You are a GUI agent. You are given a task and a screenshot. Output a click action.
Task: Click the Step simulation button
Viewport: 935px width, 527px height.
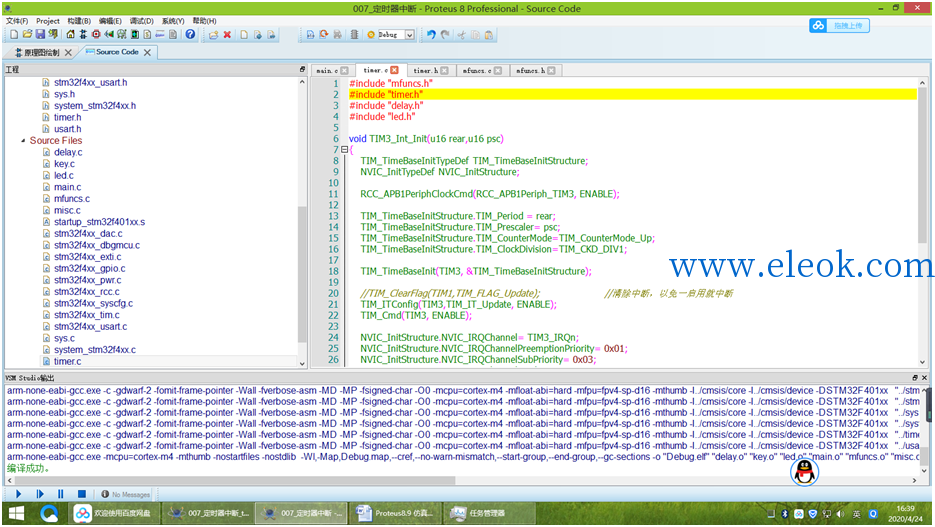(x=39, y=494)
